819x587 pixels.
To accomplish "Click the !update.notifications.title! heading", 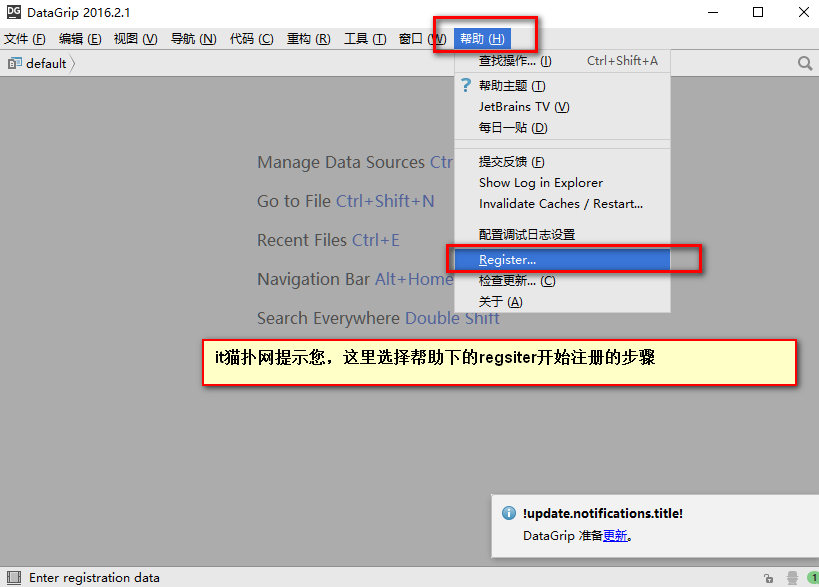I will point(603,513).
